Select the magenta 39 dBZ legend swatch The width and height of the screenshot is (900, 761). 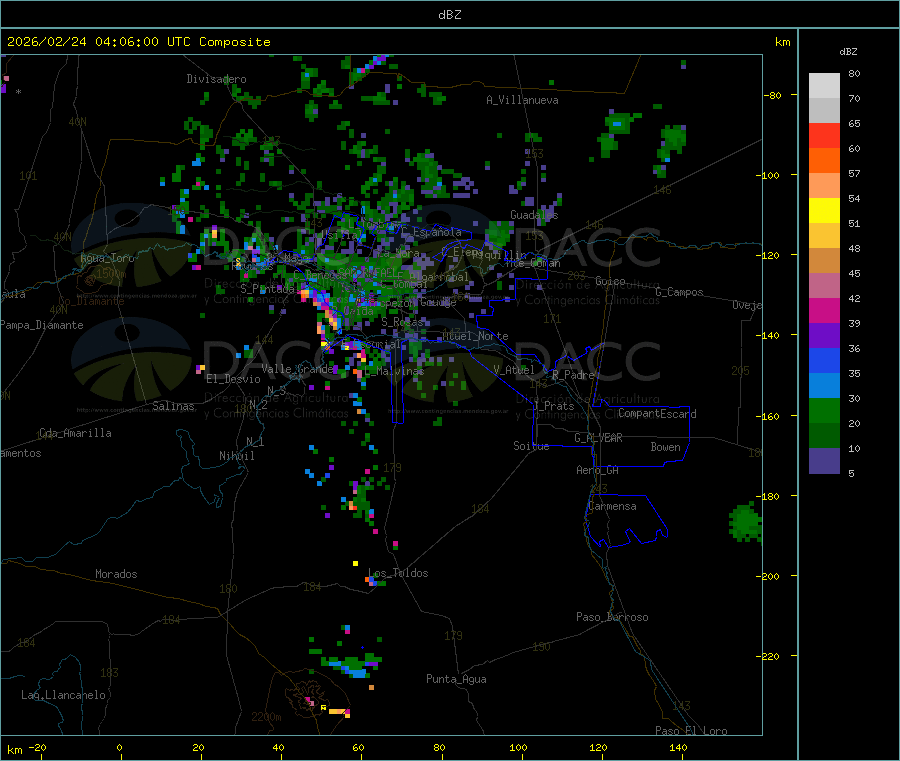824,310
